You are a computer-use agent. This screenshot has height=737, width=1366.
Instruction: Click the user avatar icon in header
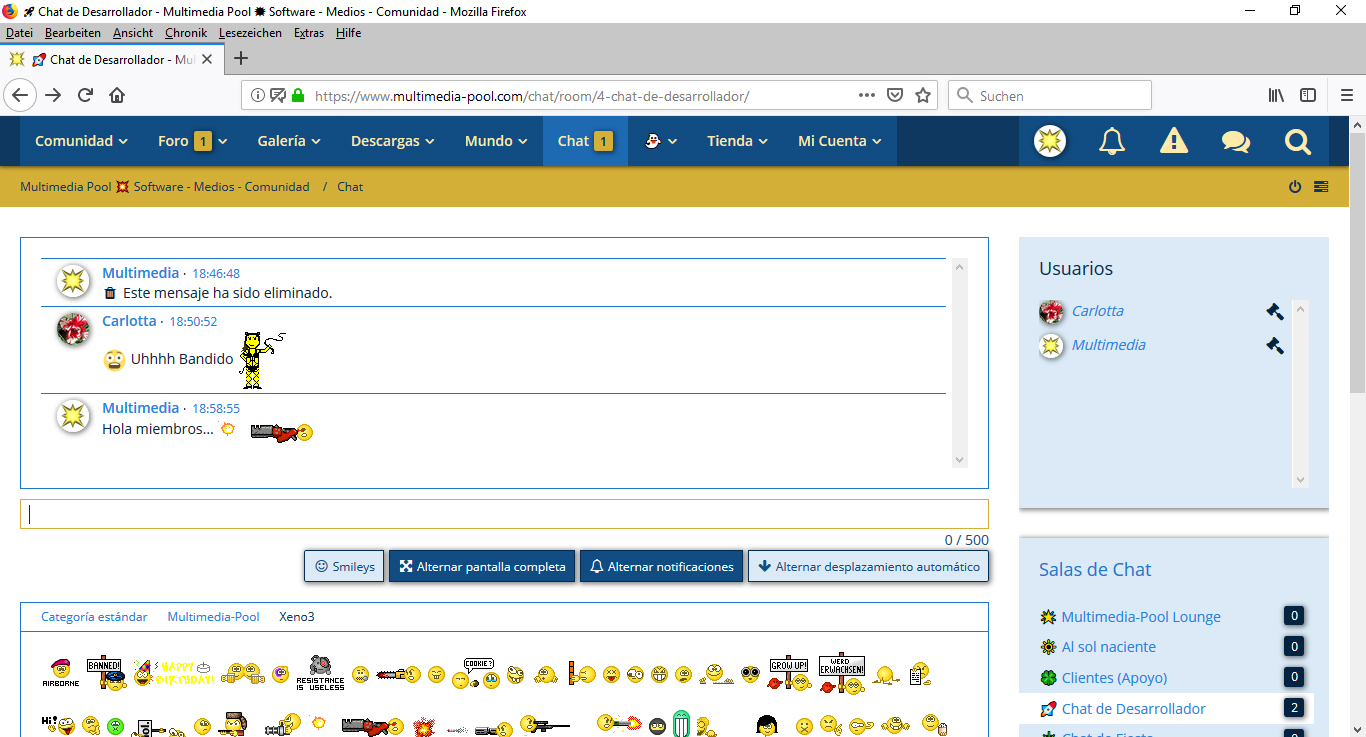click(x=1050, y=141)
